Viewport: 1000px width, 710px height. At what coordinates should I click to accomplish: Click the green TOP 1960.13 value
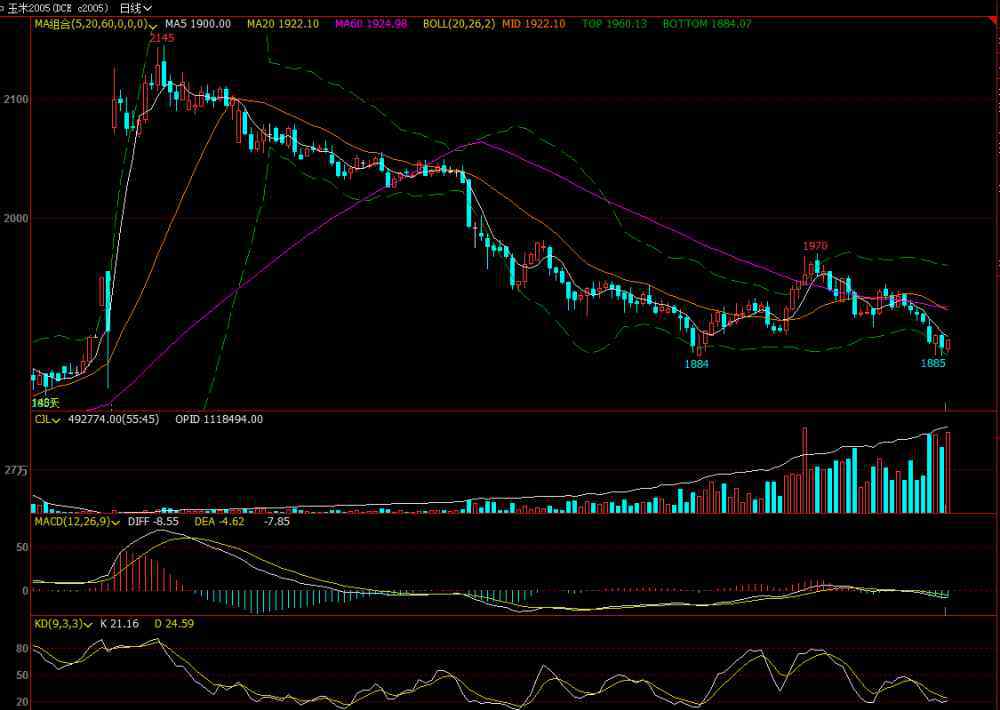click(614, 24)
